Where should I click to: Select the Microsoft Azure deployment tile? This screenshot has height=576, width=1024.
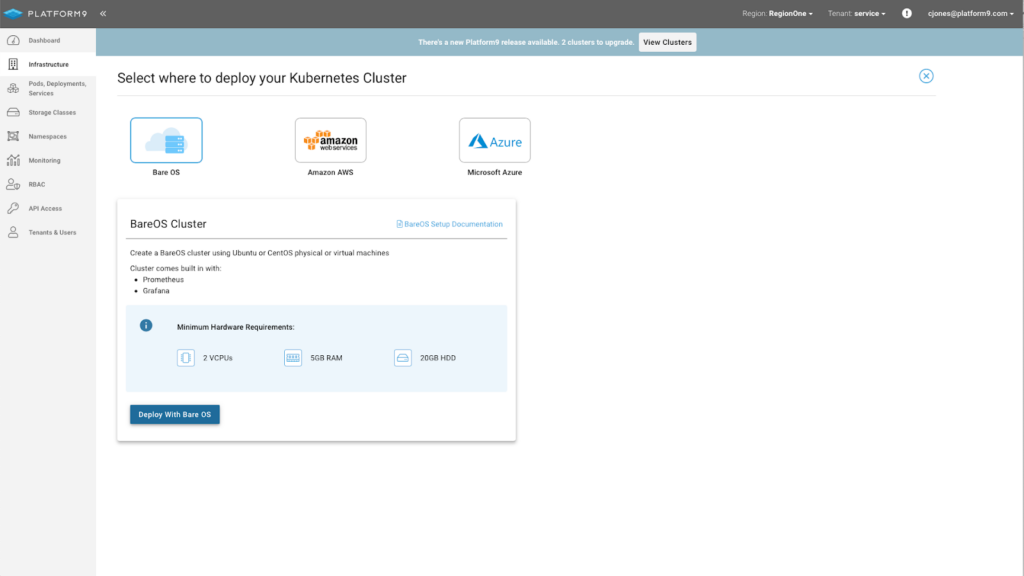(x=494, y=140)
